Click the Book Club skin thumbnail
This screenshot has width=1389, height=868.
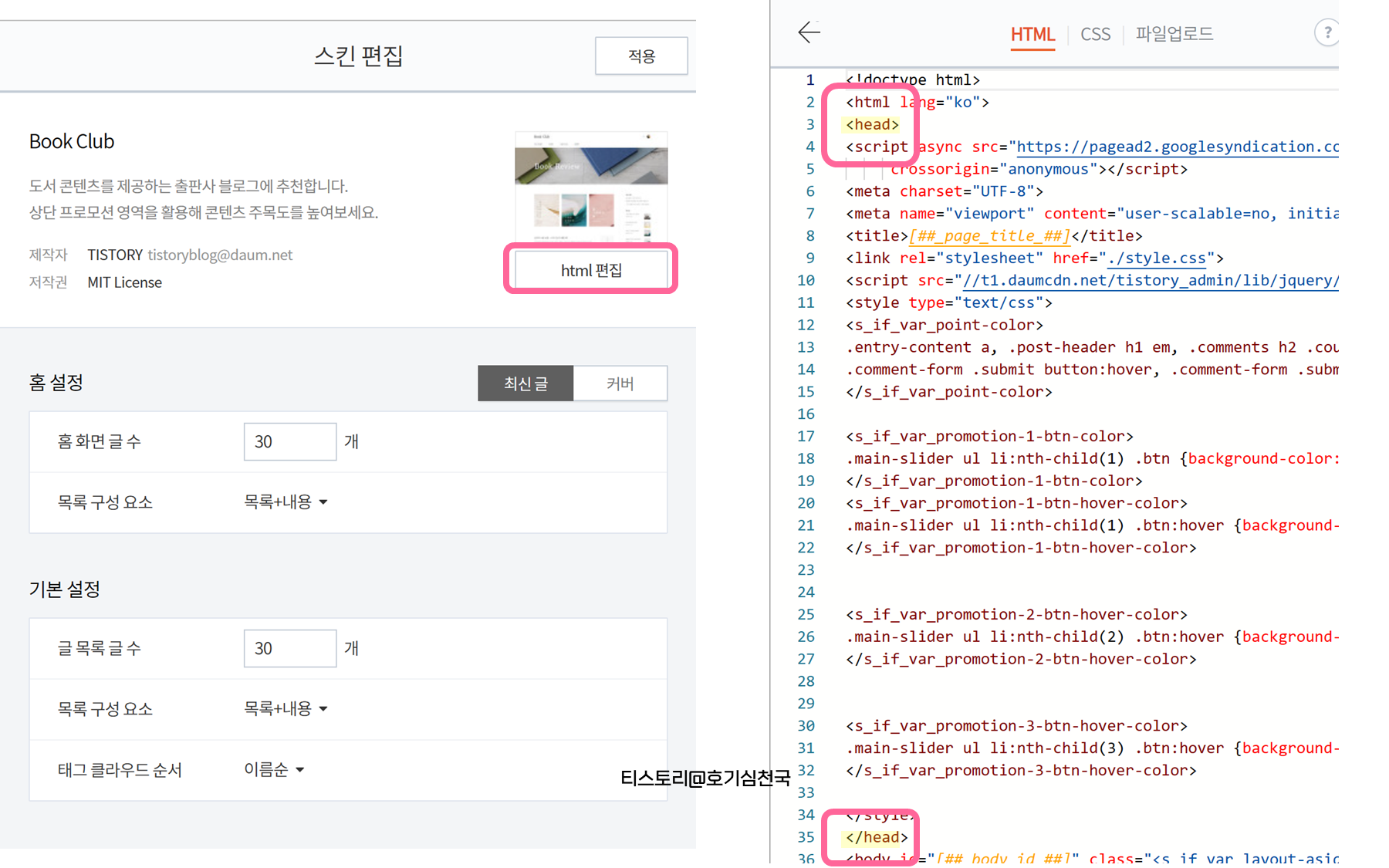click(x=591, y=186)
